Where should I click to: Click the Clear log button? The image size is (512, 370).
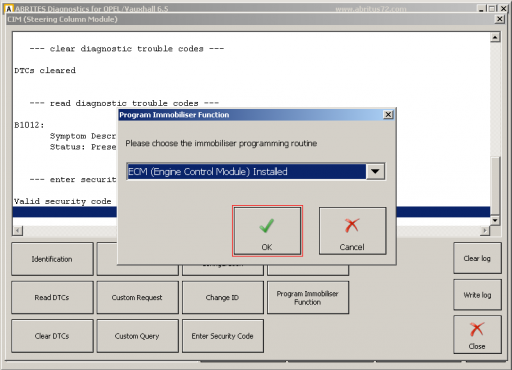click(477, 258)
